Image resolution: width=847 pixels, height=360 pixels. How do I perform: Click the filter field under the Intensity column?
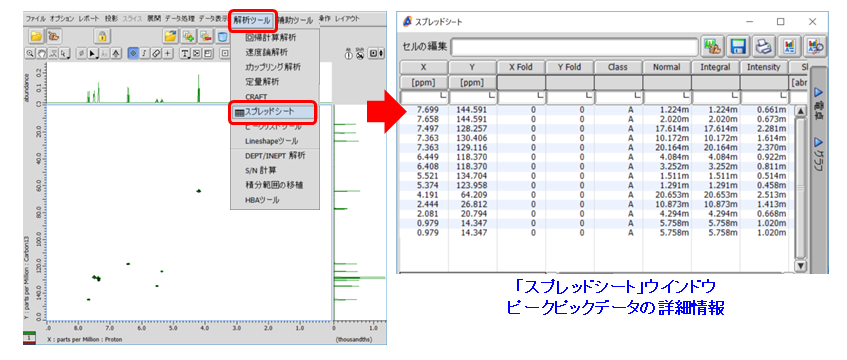pos(764,98)
